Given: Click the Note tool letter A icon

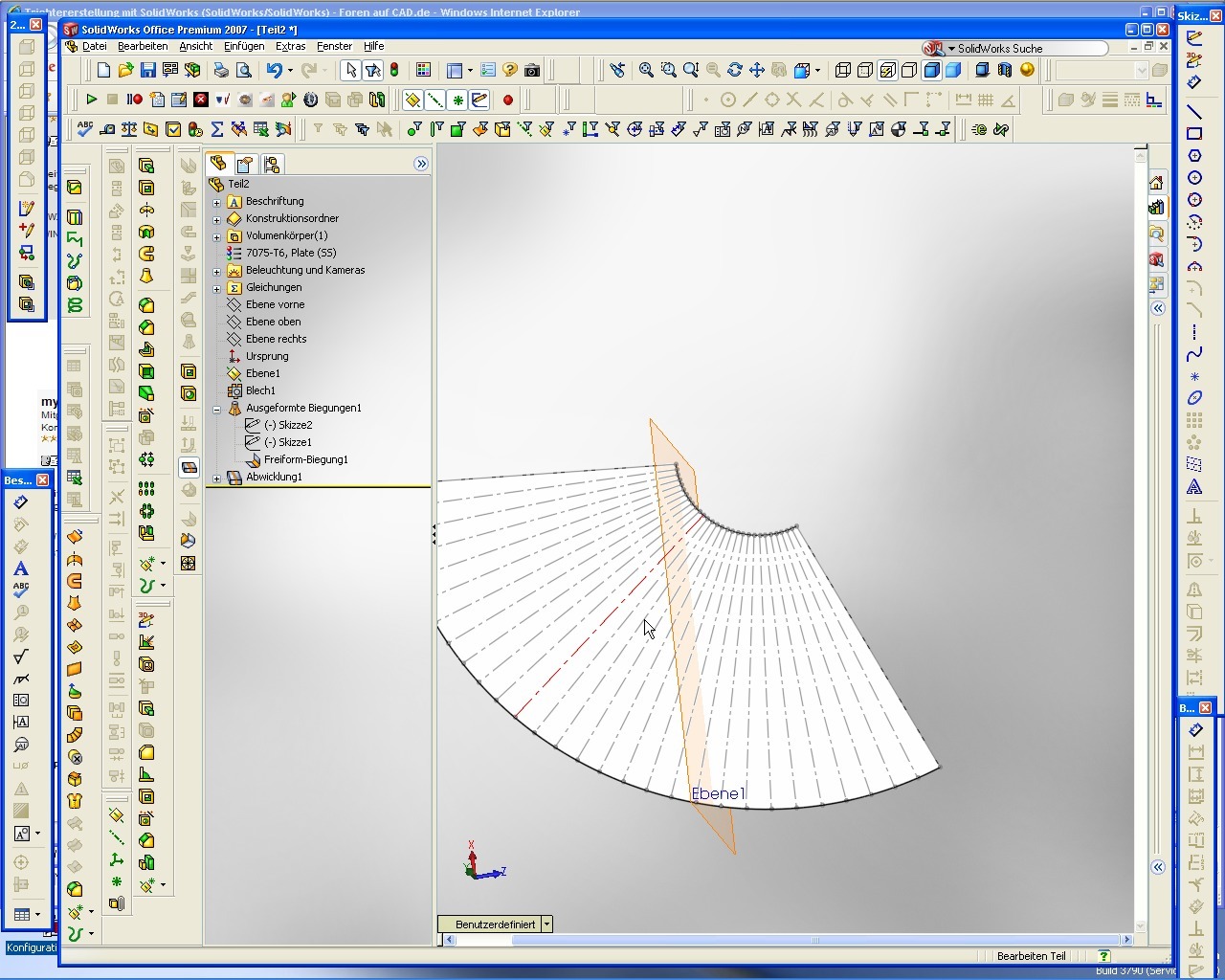Looking at the screenshot, I should pos(21,569).
